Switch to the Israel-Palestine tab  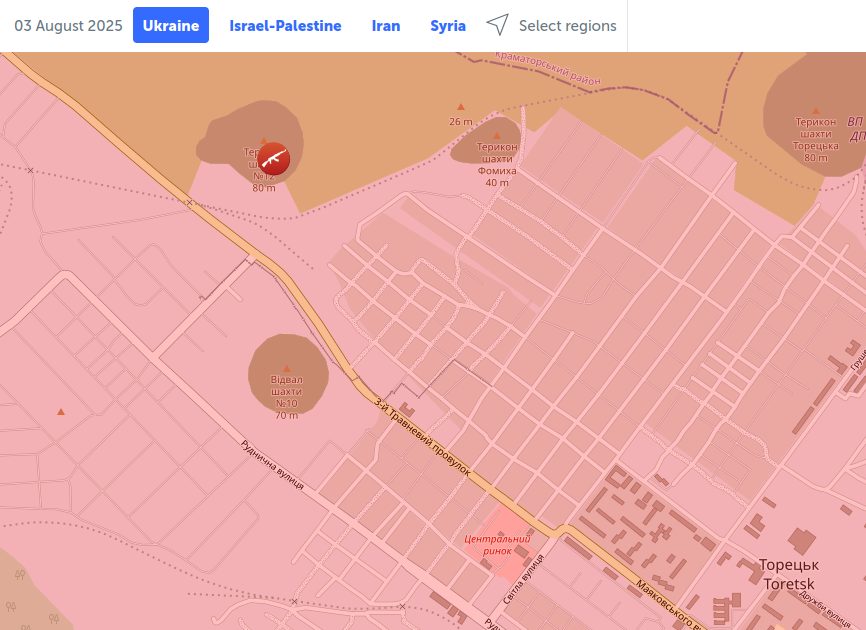click(285, 26)
